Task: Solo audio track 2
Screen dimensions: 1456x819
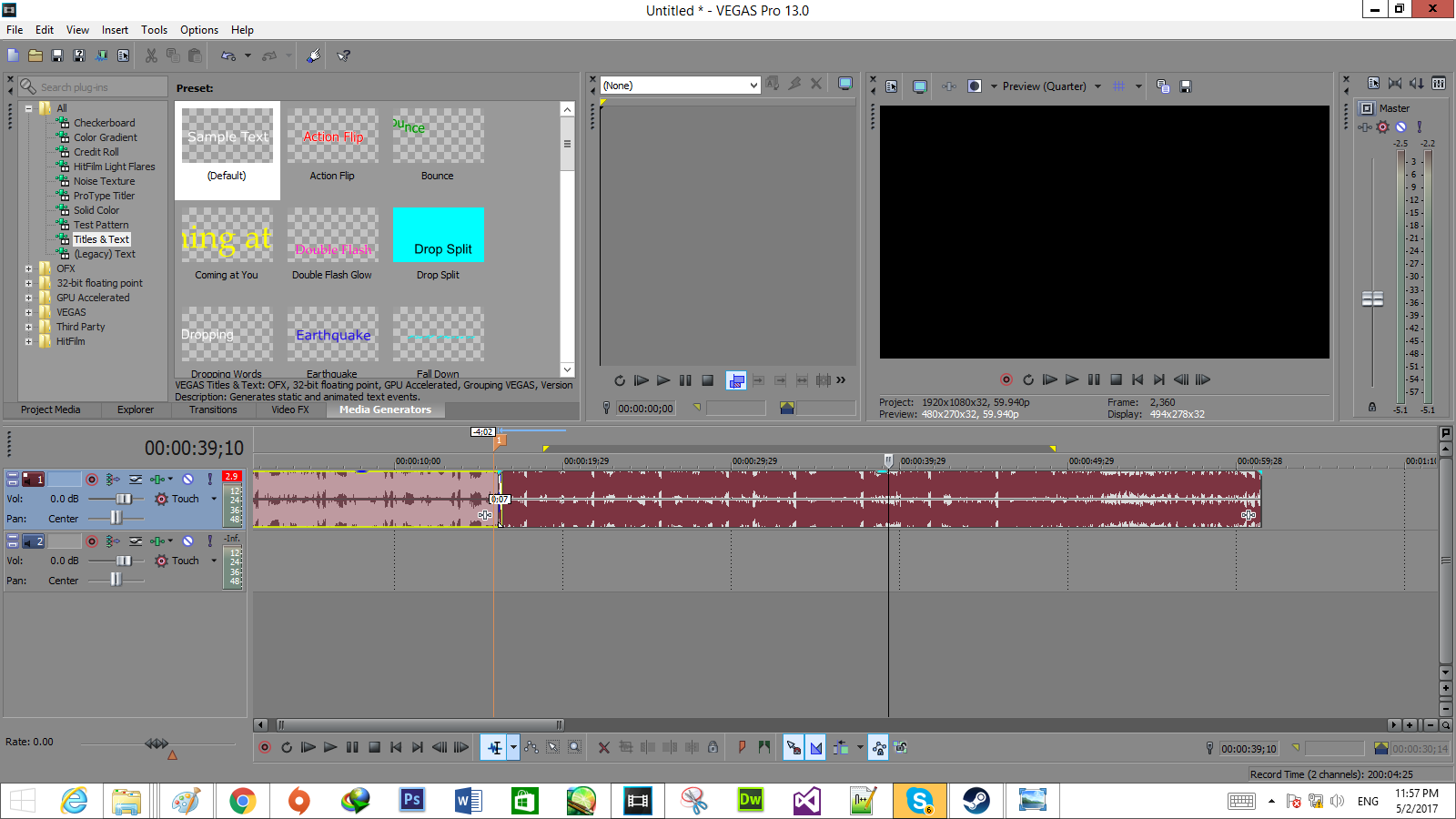Action: pos(210,541)
